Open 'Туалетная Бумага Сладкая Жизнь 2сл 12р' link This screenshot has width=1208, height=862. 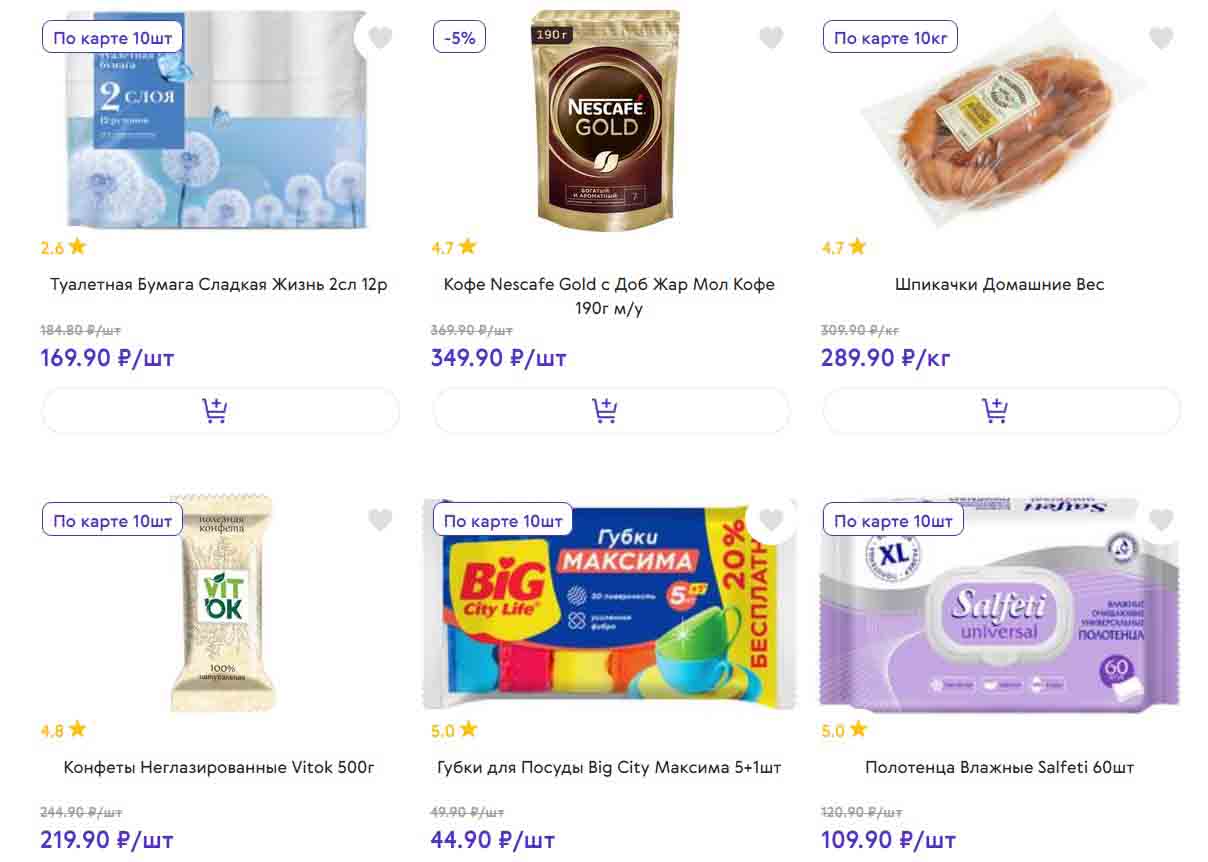pyautogui.click(x=219, y=284)
